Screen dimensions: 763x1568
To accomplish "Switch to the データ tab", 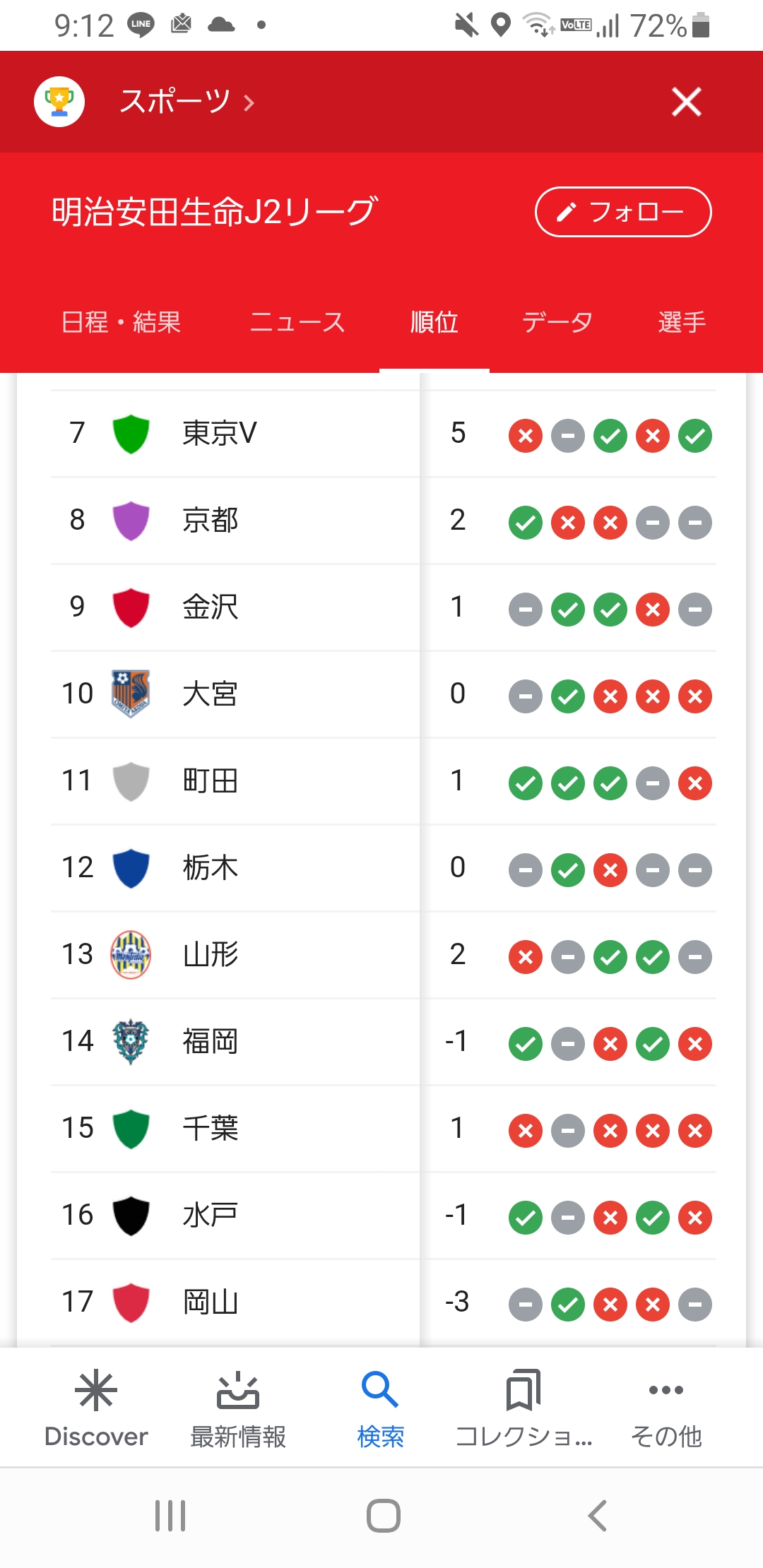I will coord(557,322).
